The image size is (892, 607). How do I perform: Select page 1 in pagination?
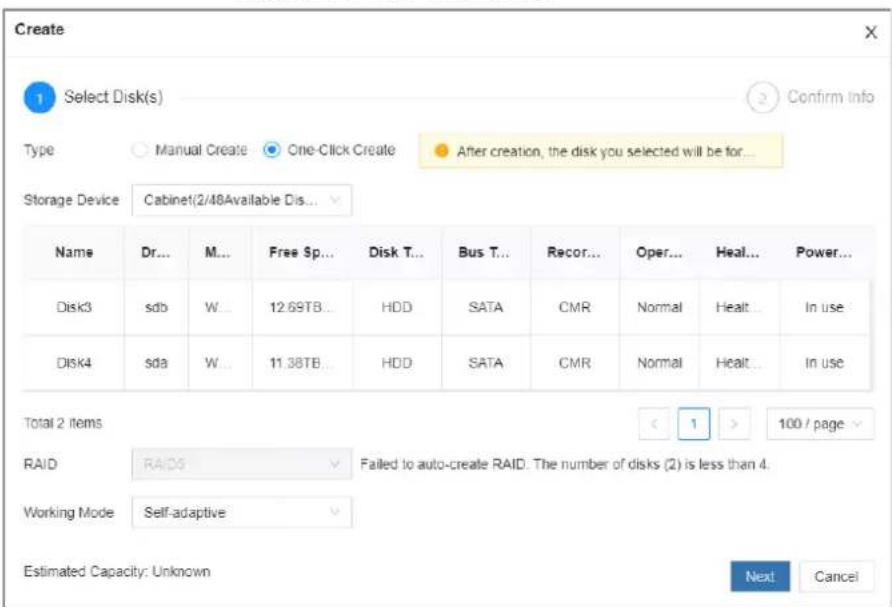(x=694, y=424)
